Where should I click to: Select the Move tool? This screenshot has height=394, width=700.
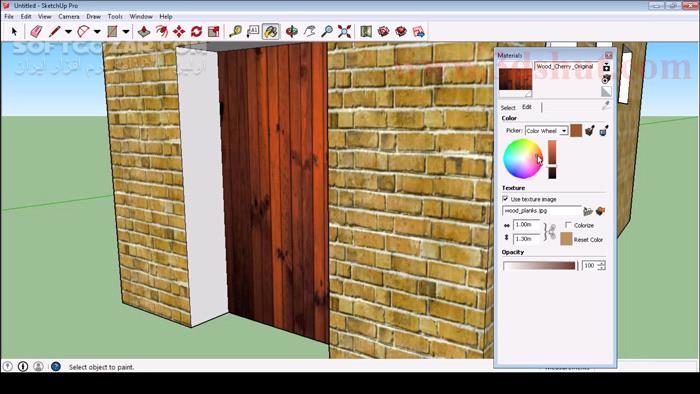pos(179,32)
